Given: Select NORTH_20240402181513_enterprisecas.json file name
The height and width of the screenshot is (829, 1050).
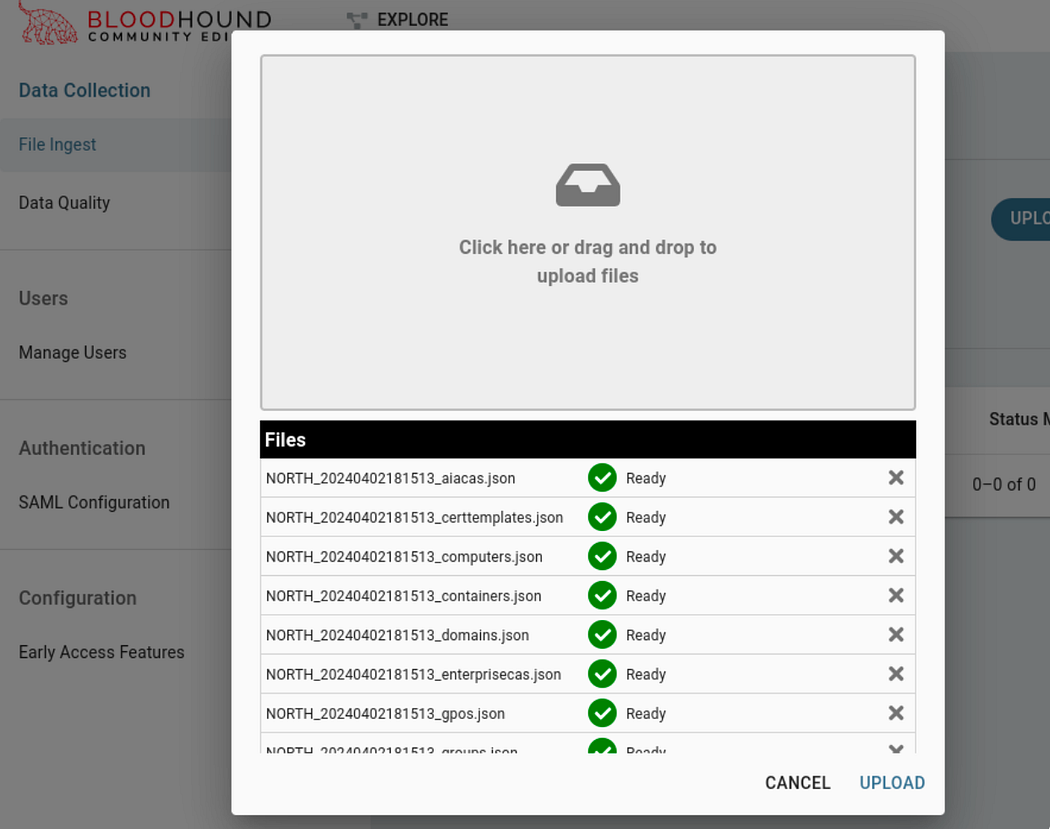Looking at the screenshot, I should [x=413, y=674].
